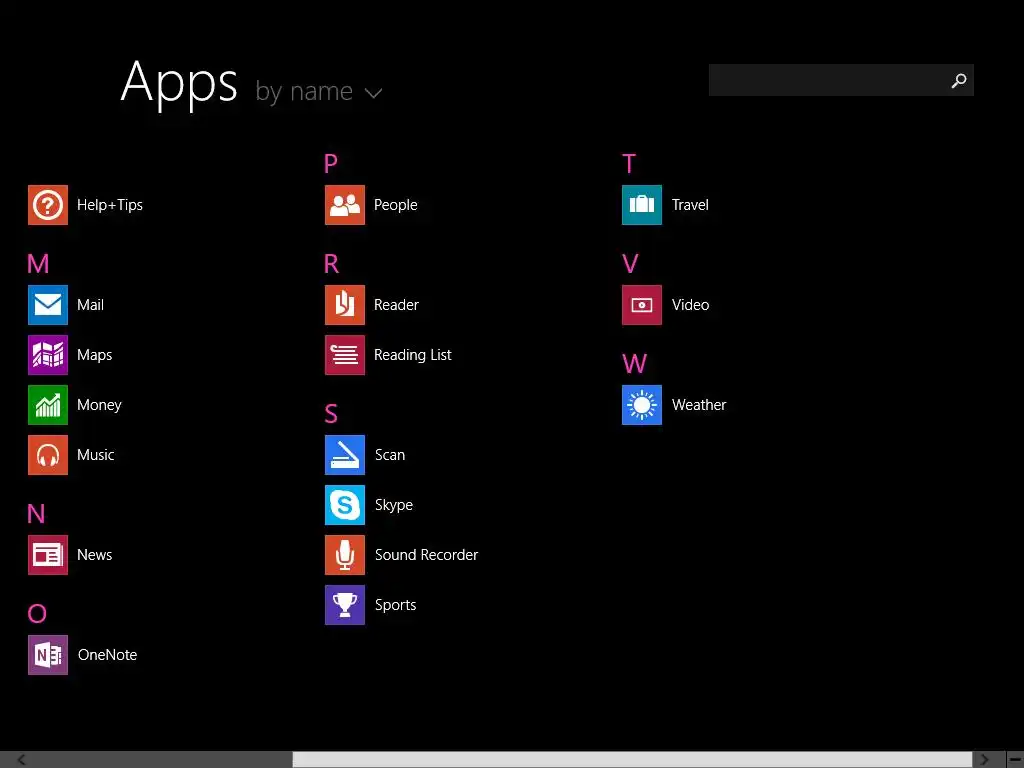The width and height of the screenshot is (1024, 768).
Task: Click the 'Skype' label text
Action: coord(394,505)
